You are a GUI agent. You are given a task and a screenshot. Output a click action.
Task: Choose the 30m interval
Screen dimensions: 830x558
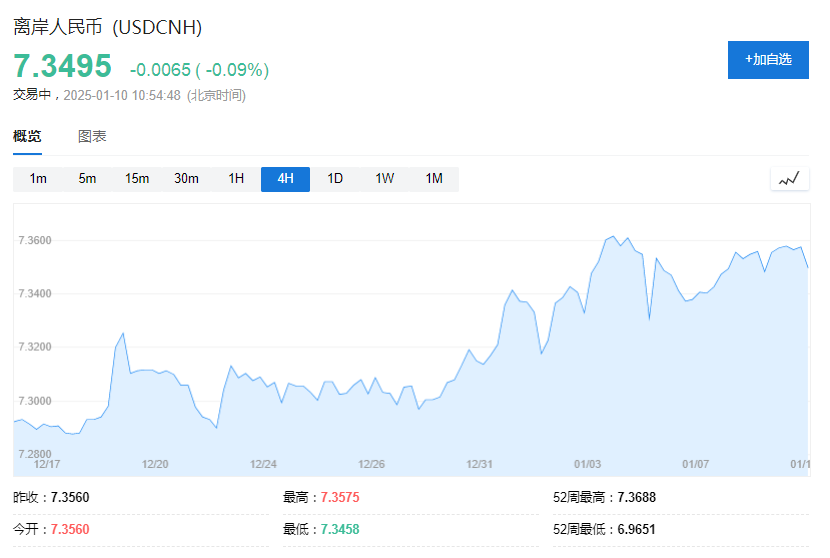[186, 179]
